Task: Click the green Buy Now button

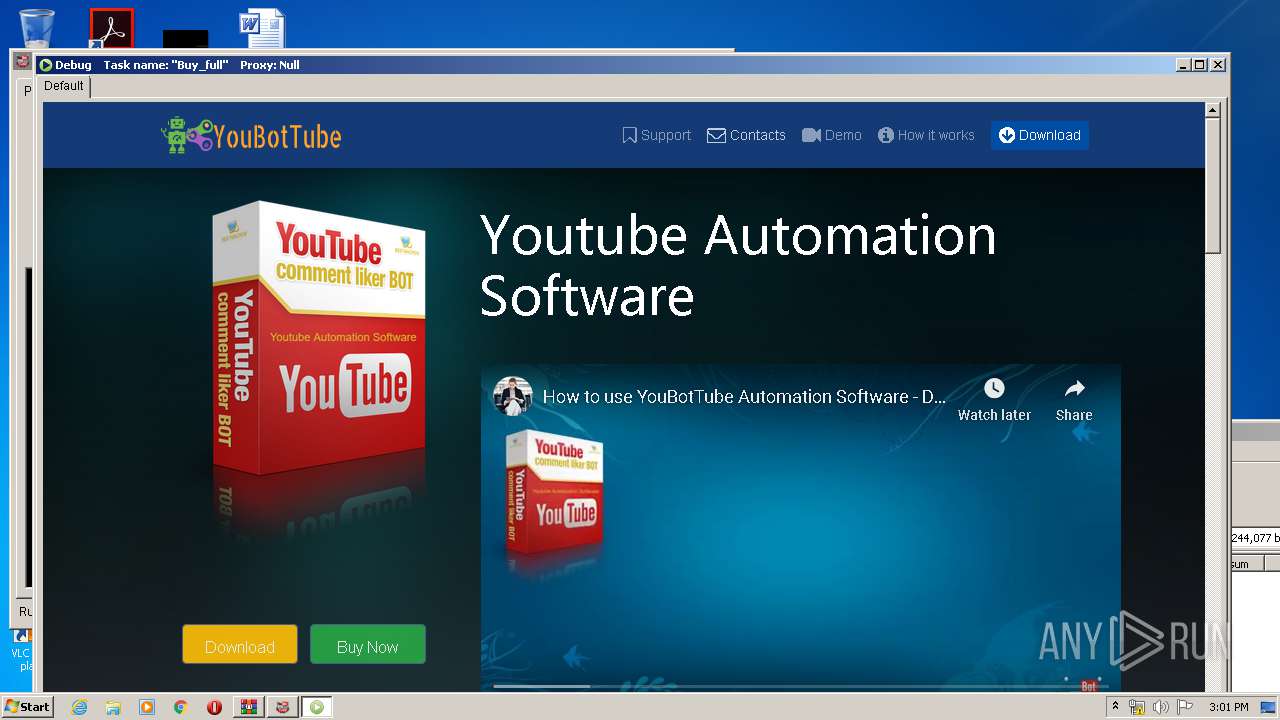Action: tap(368, 646)
